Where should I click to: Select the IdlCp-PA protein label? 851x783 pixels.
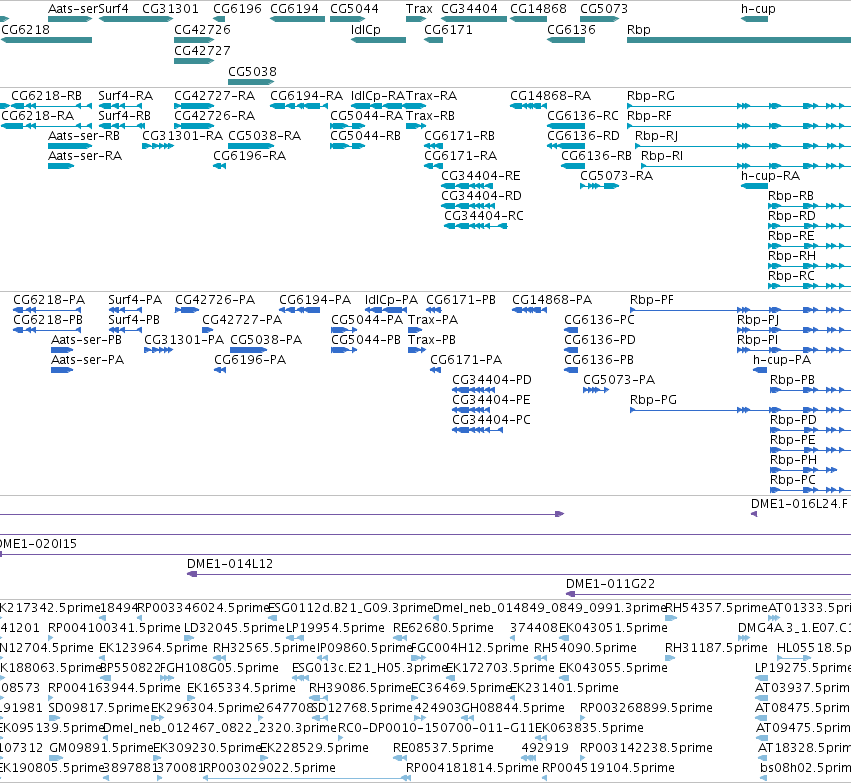coord(391,300)
